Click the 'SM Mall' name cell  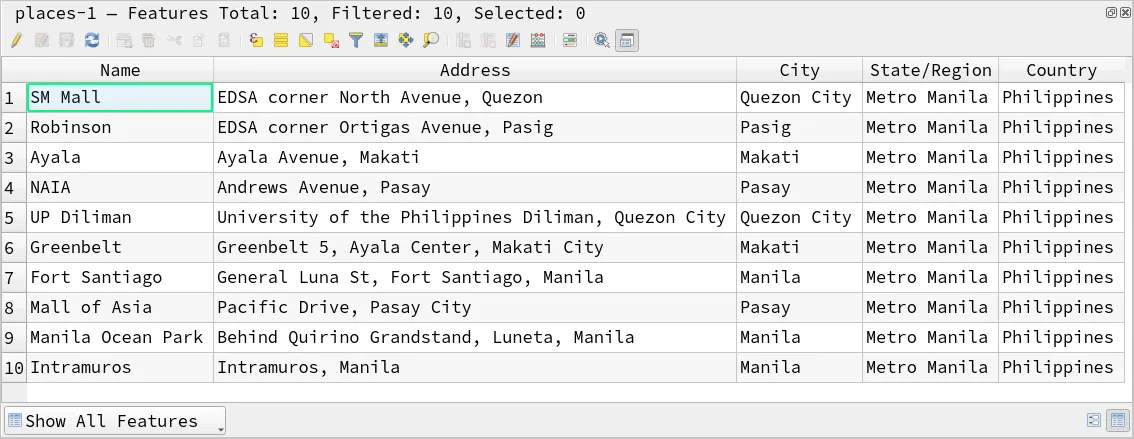coord(120,98)
